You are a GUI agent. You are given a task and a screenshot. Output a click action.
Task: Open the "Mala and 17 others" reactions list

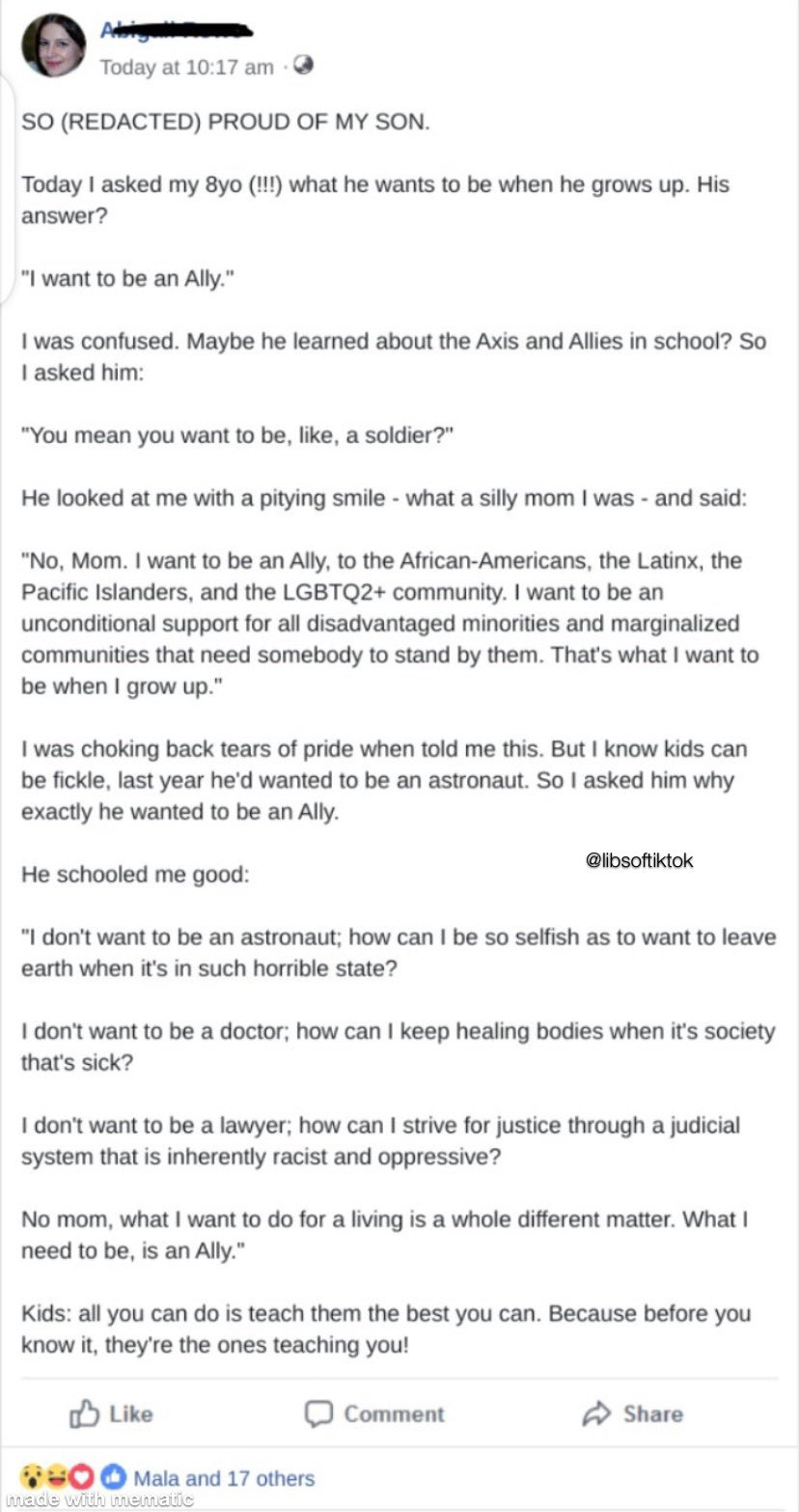point(224,1478)
